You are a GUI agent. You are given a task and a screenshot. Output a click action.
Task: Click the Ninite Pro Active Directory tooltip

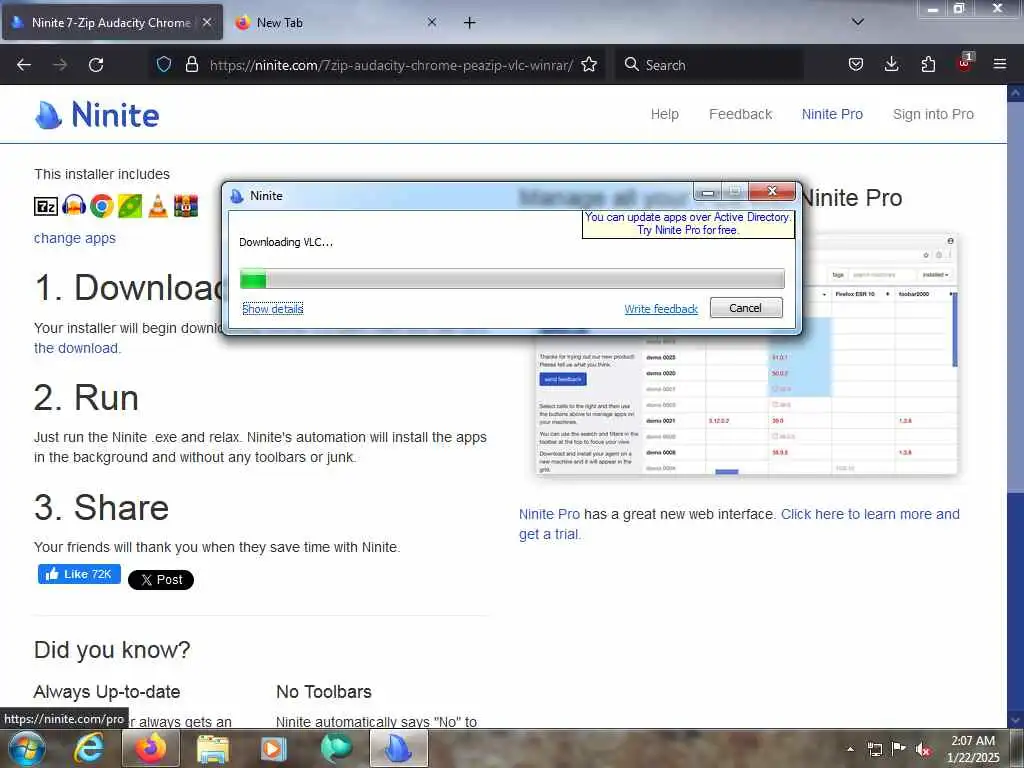coord(688,223)
